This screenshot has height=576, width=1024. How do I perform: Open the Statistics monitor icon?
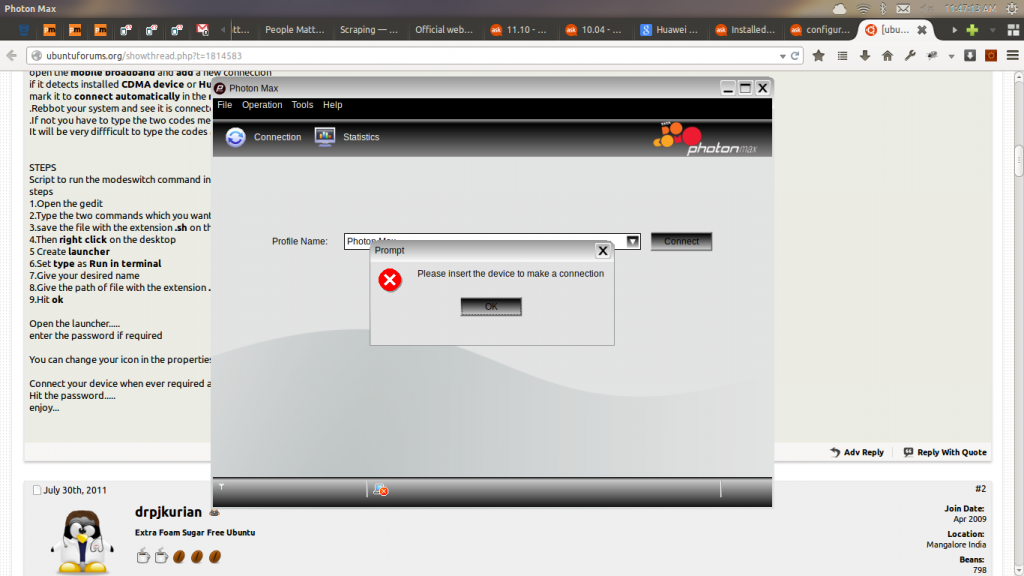(325, 136)
